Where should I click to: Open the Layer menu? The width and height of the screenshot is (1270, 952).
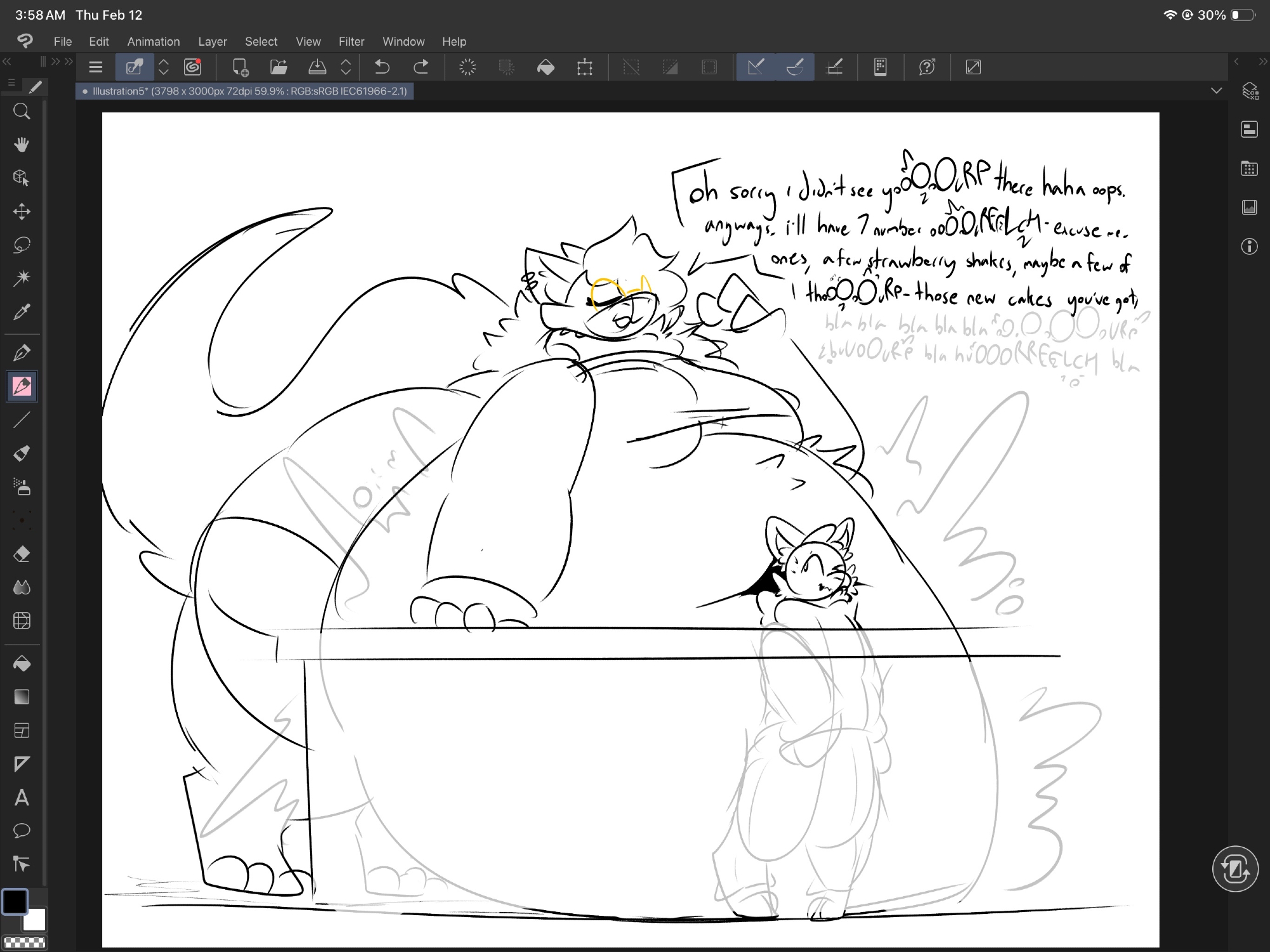pos(212,41)
